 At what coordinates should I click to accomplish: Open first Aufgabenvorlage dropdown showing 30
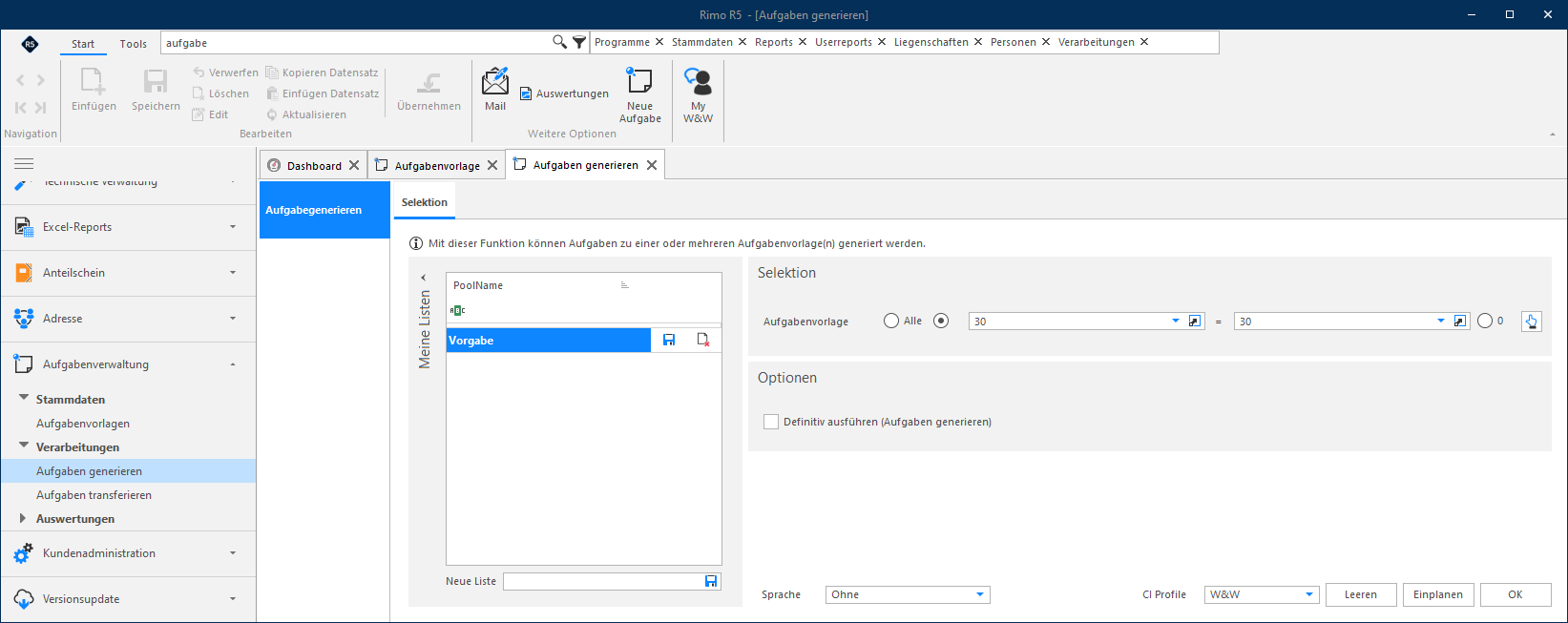tap(1176, 322)
